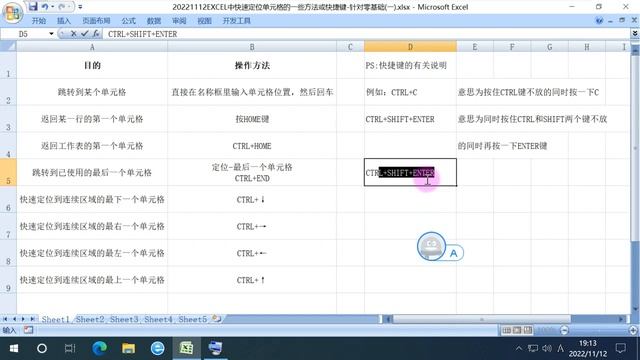Switch to Sheet3 tab
The width and height of the screenshot is (640, 360).
click(124, 319)
